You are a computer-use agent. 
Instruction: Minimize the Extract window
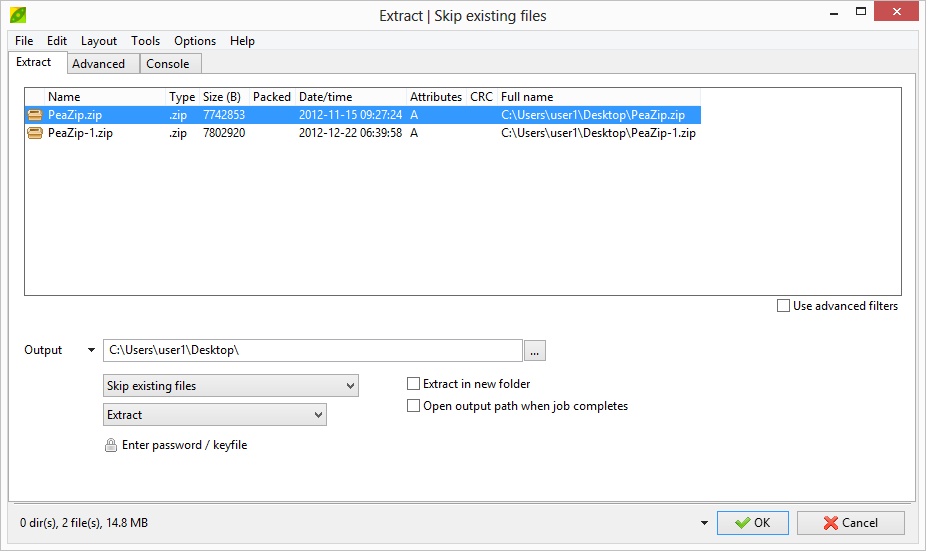tap(834, 12)
